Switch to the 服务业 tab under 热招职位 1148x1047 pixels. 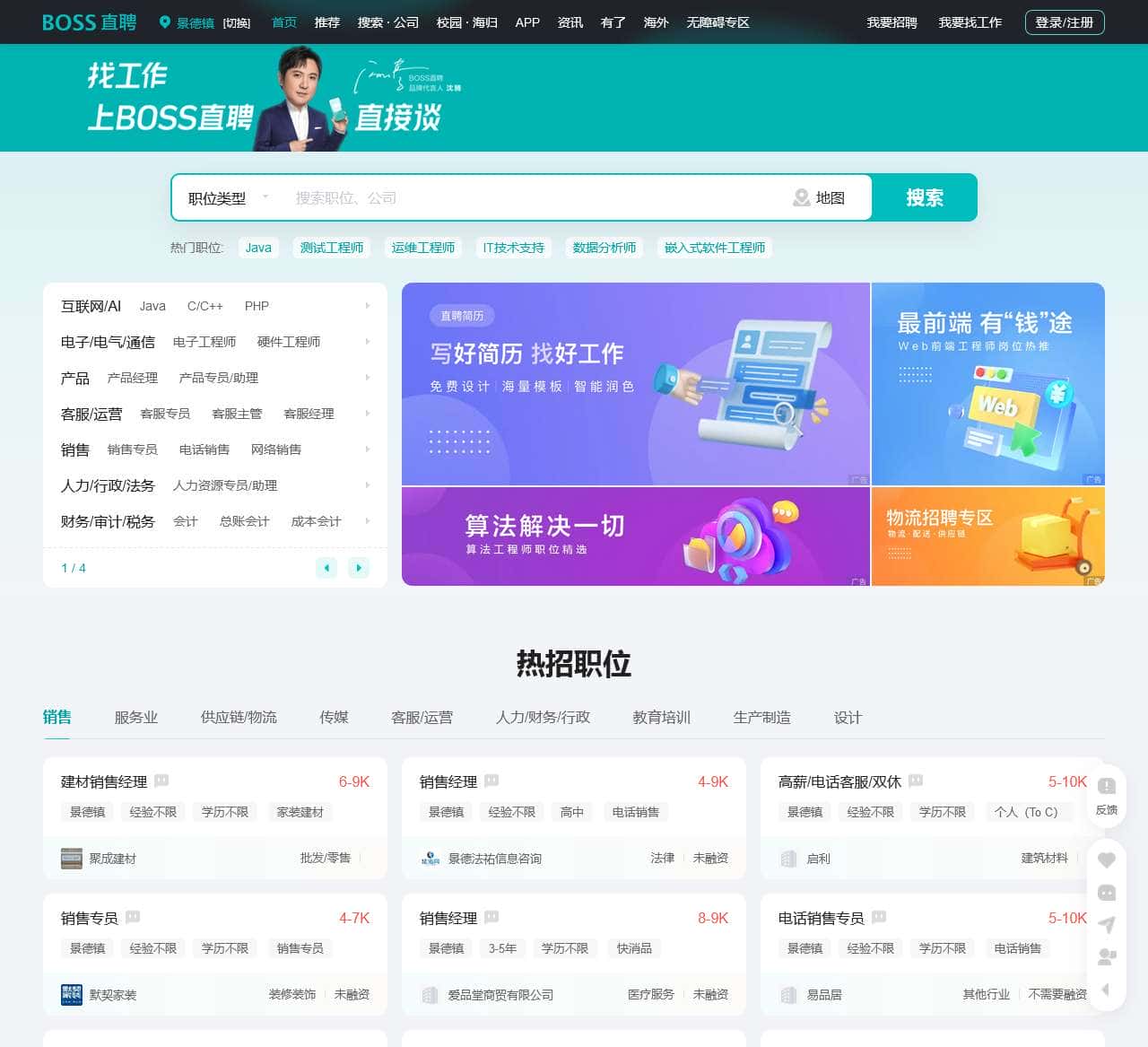click(136, 717)
